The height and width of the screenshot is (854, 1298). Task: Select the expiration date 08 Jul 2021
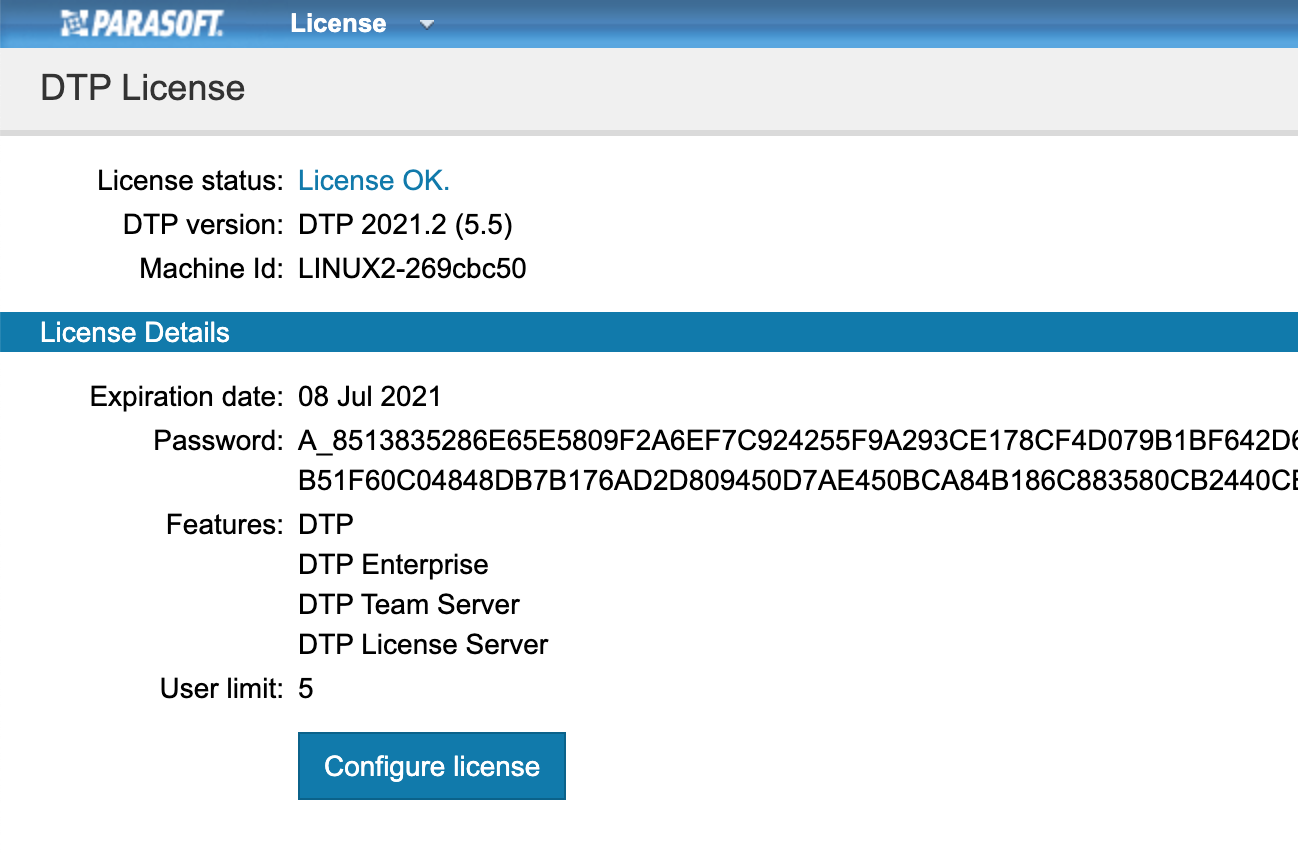coord(369,397)
